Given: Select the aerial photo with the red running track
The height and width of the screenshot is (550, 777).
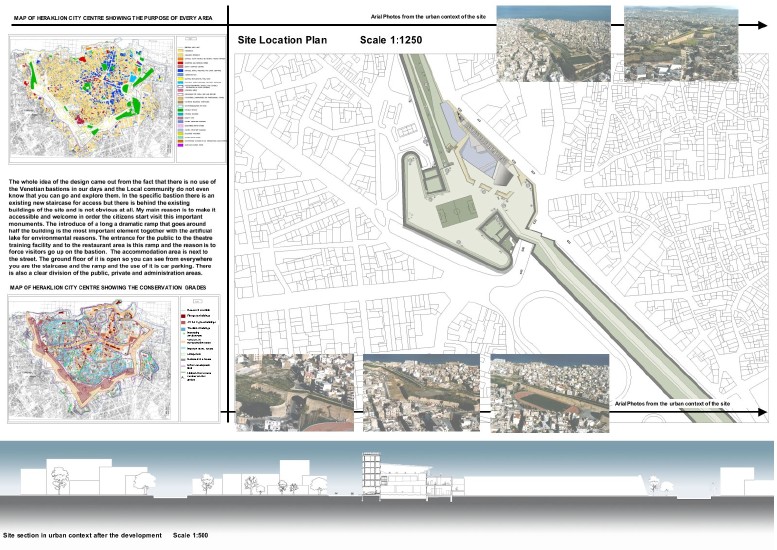Looking at the screenshot, I should 551,390.
